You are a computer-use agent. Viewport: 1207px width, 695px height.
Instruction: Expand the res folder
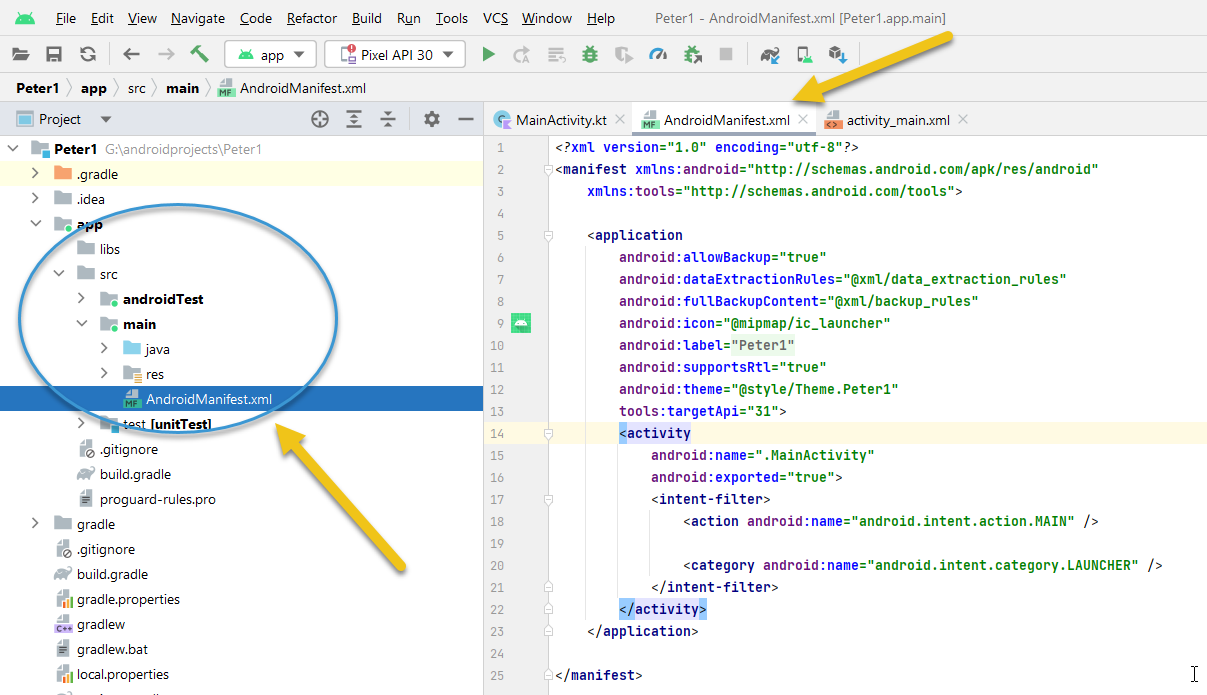[x=104, y=374]
